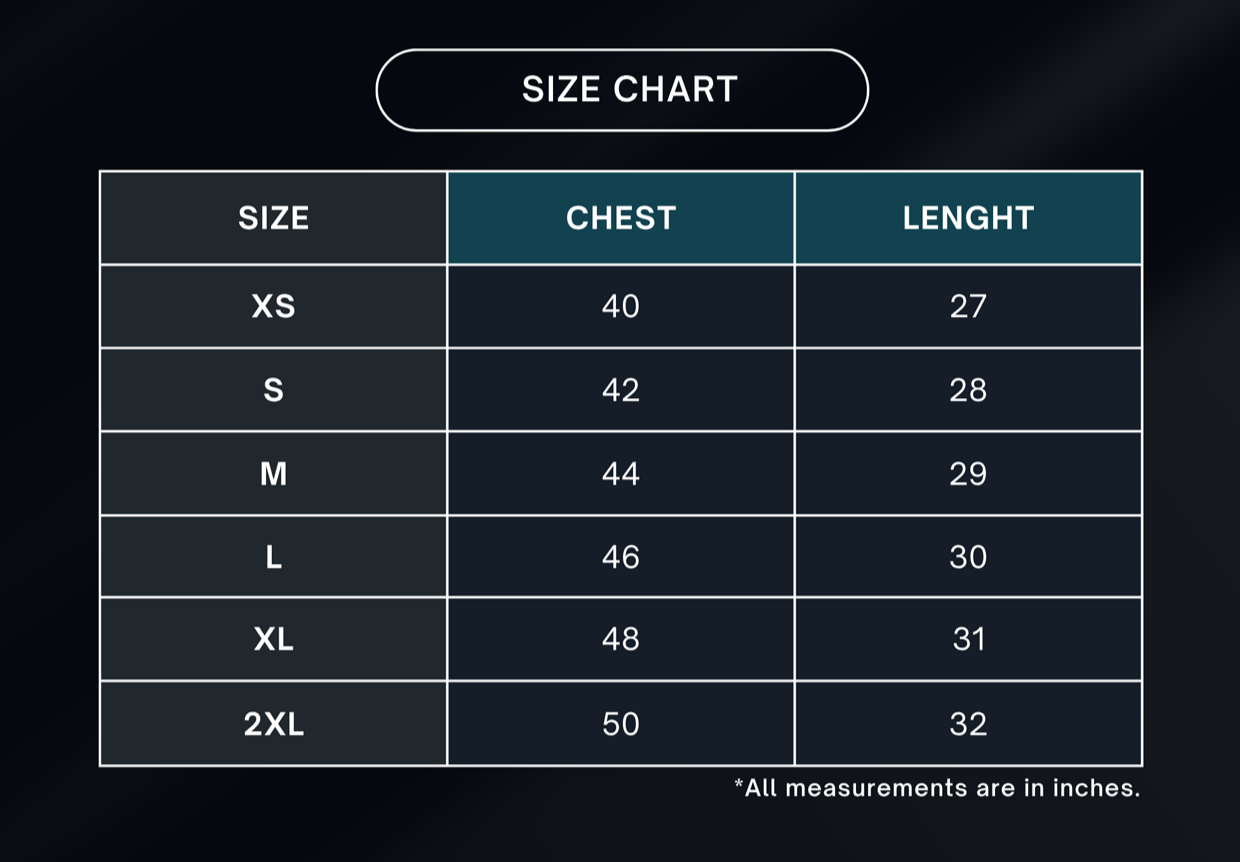Choose the M size row label
Screen dimensions: 1240x862
click(273, 473)
